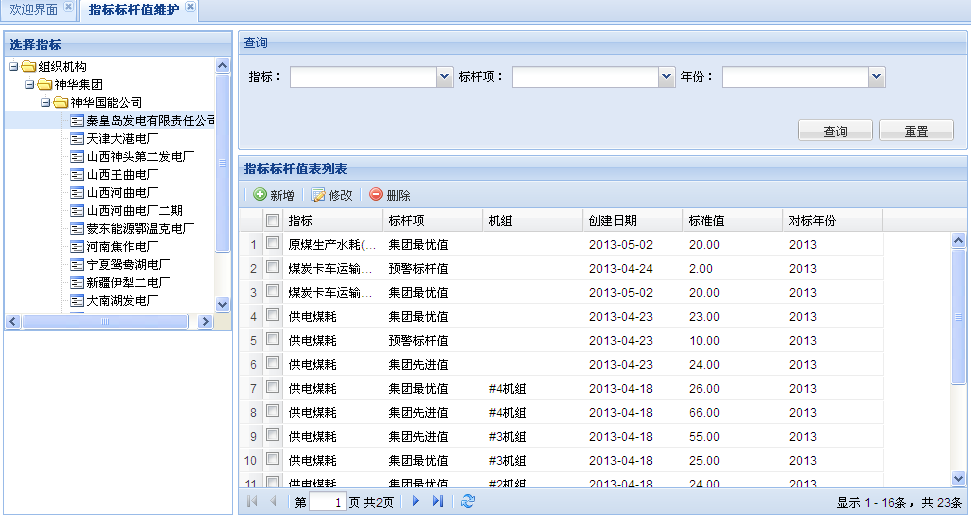Open the 标杆项 dropdown
The width and height of the screenshot is (971, 516).
666,77
